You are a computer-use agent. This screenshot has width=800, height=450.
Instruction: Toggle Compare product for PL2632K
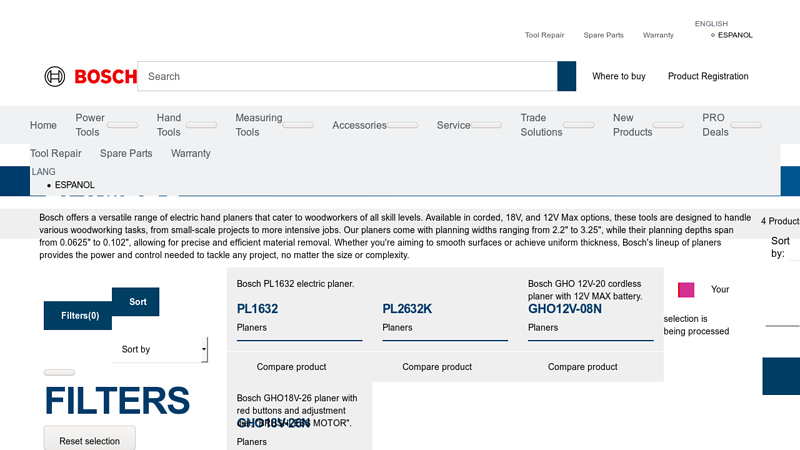pyautogui.click(x=437, y=367)
